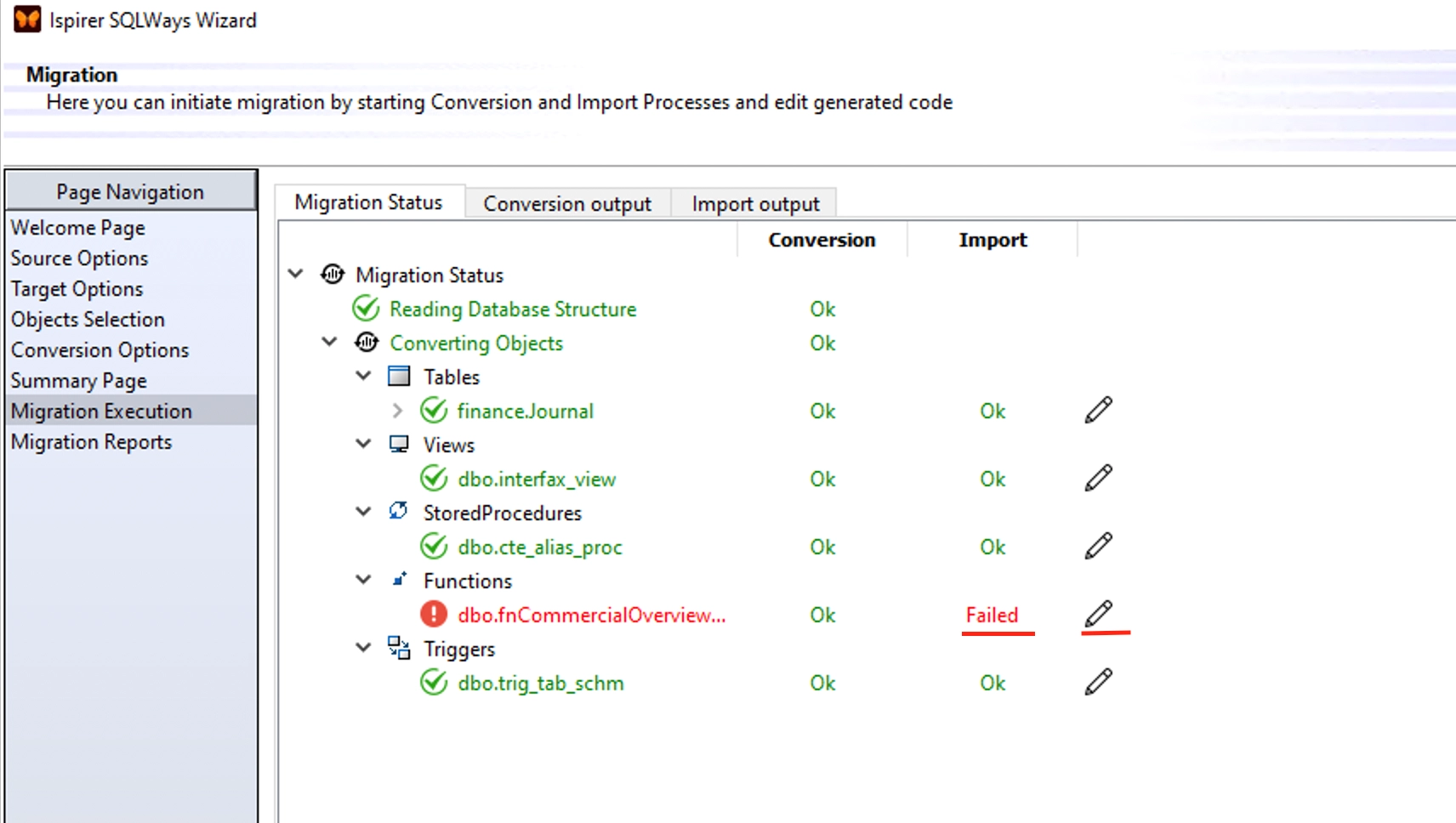Click the Tables category icon
Image resolution: width=1456 pixels, height=823 pixels.
(x=399, y=376)
